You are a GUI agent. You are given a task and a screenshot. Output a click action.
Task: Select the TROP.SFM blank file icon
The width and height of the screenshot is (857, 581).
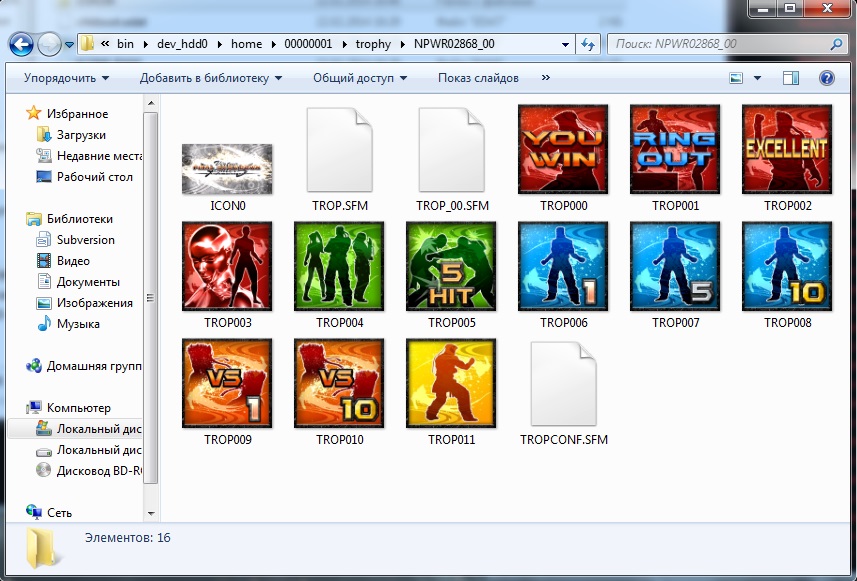339,150
